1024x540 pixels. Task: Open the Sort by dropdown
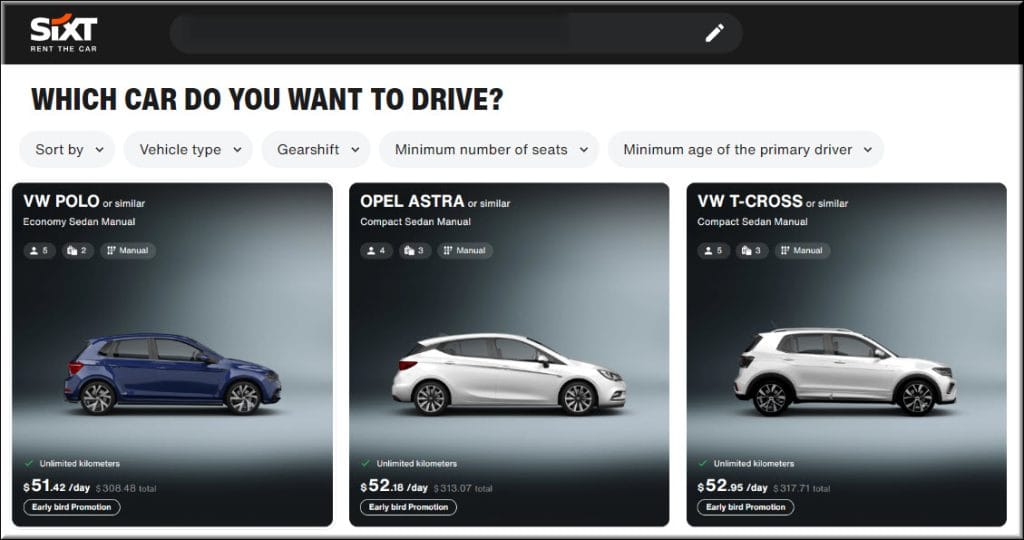(x=68, y=150)
